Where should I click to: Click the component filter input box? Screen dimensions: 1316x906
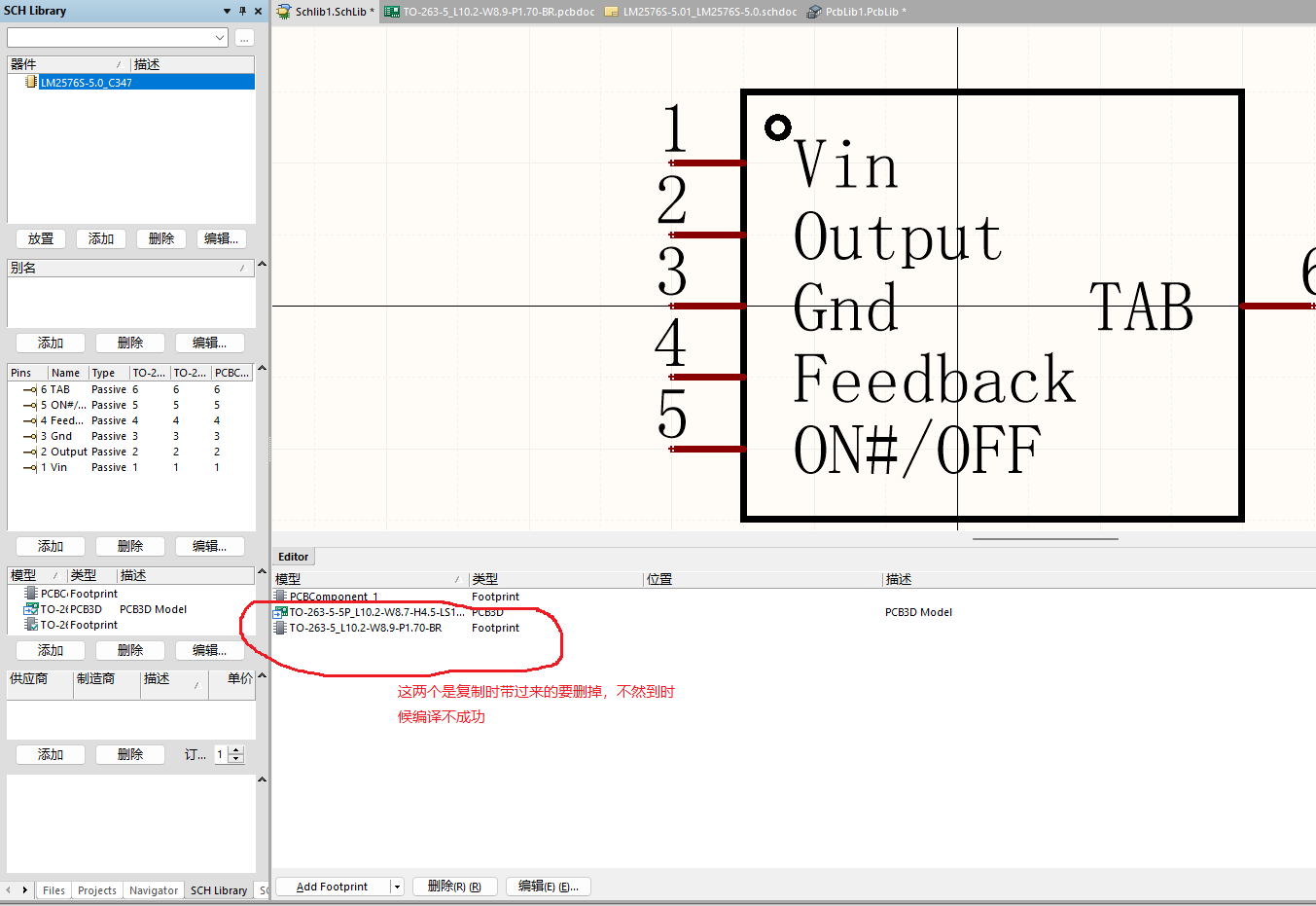click(110, 37)
